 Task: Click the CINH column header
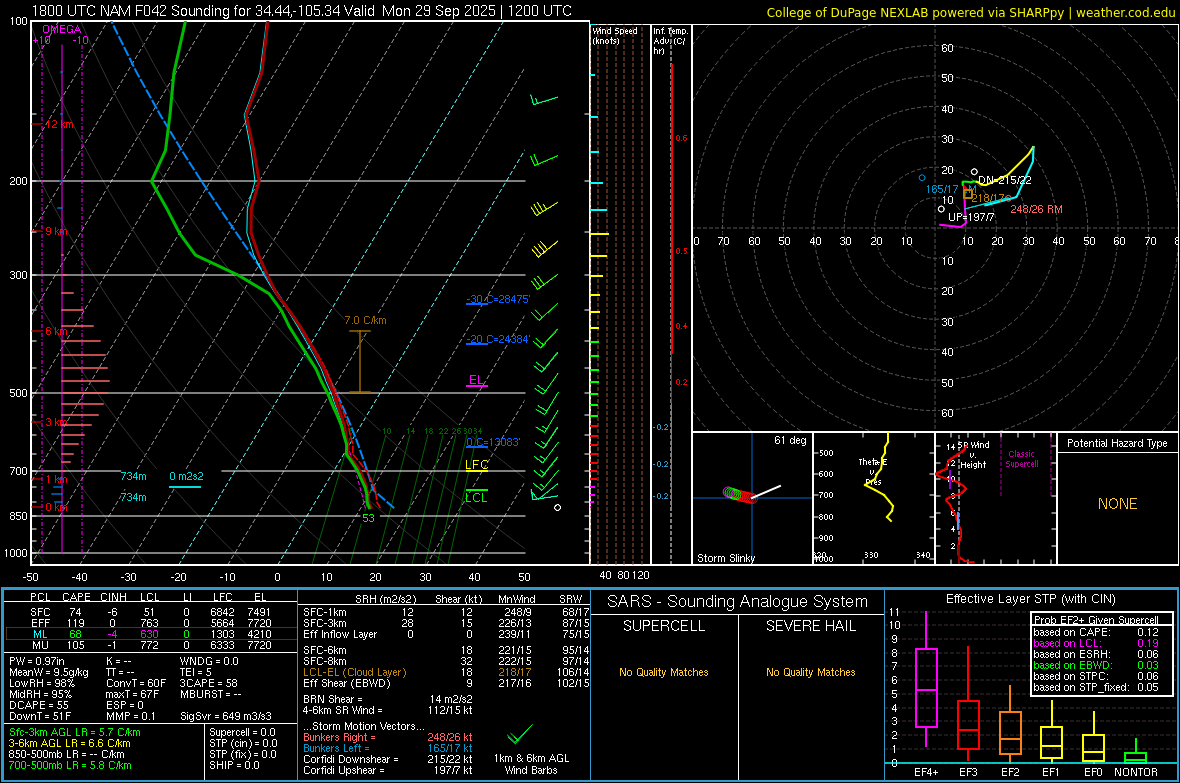114,597
